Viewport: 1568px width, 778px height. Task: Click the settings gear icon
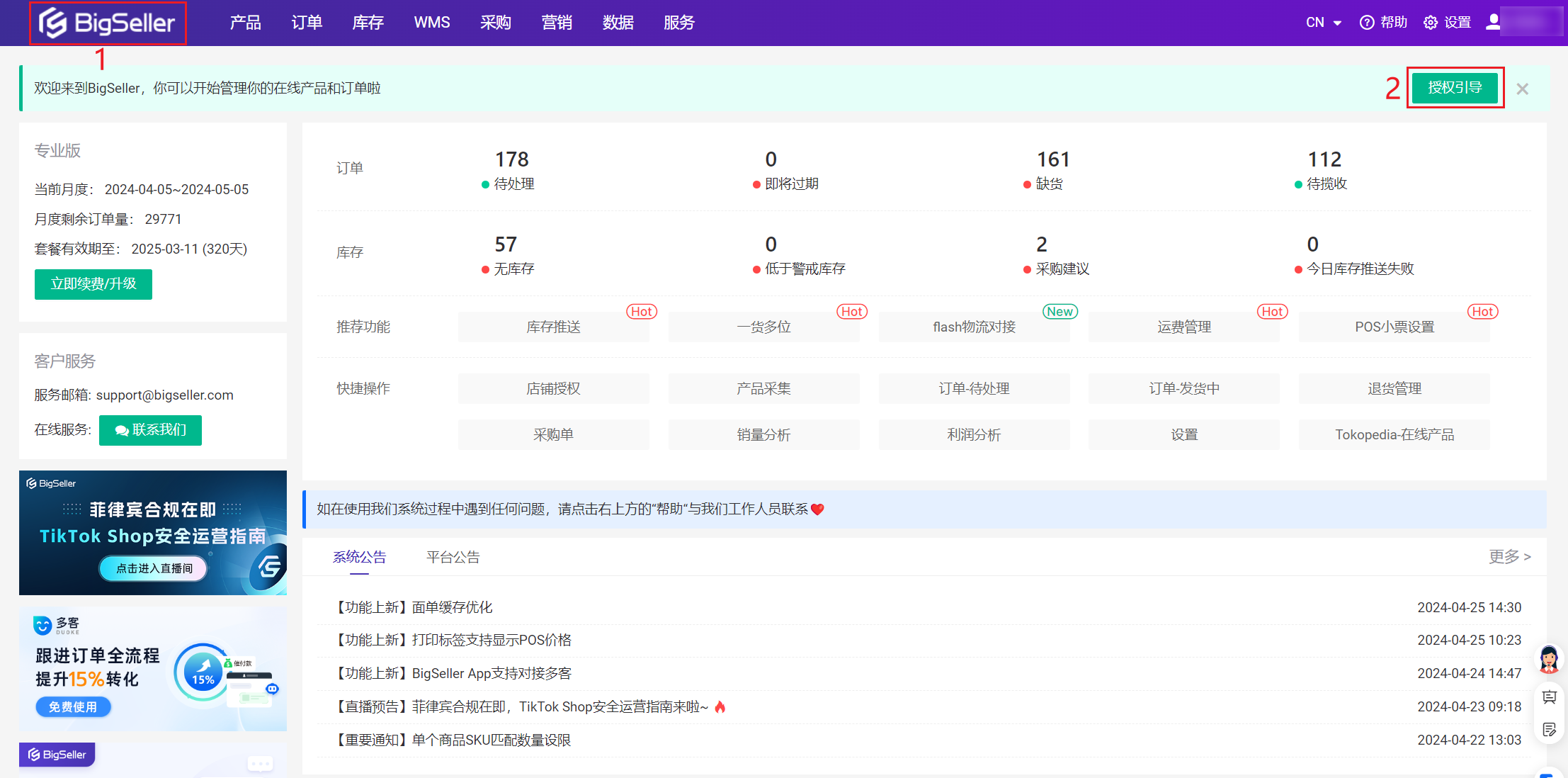(x=1431, y=23)
